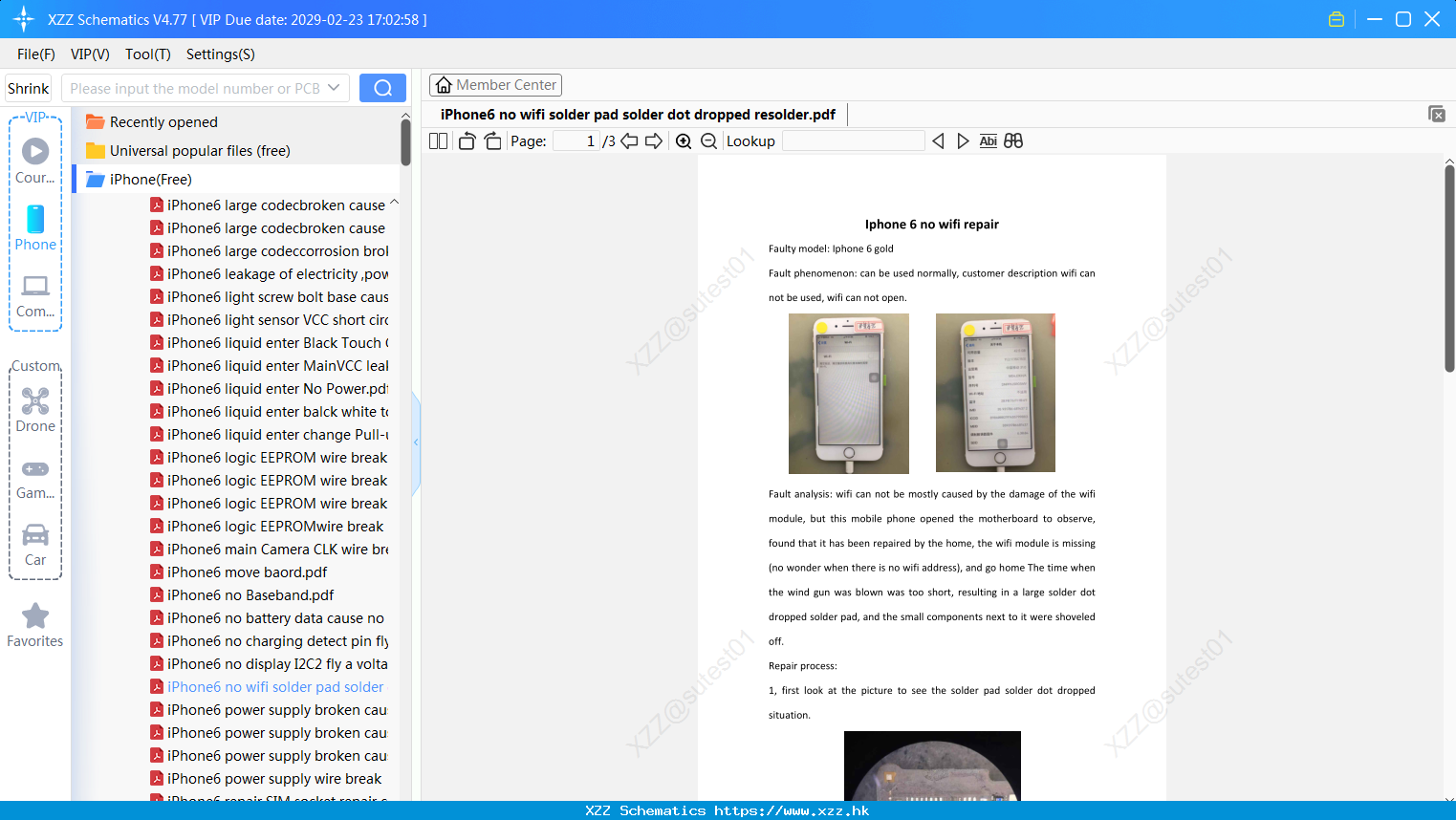Click the PDF viewer vertical scrollbar

coord(1449,268)
